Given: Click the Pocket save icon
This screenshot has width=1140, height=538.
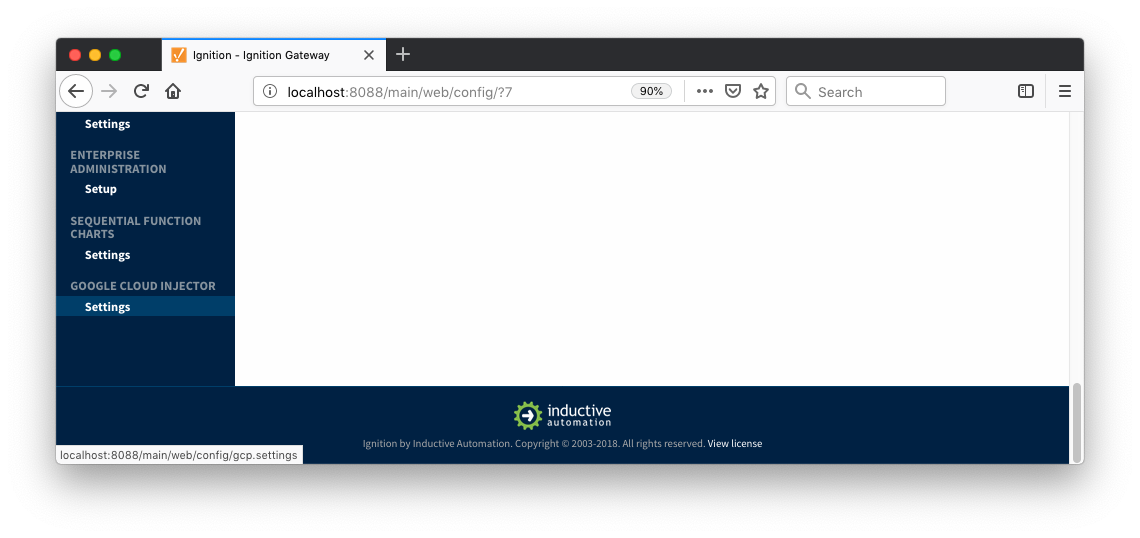Looking at the screenshot, I should click(732, 91).
